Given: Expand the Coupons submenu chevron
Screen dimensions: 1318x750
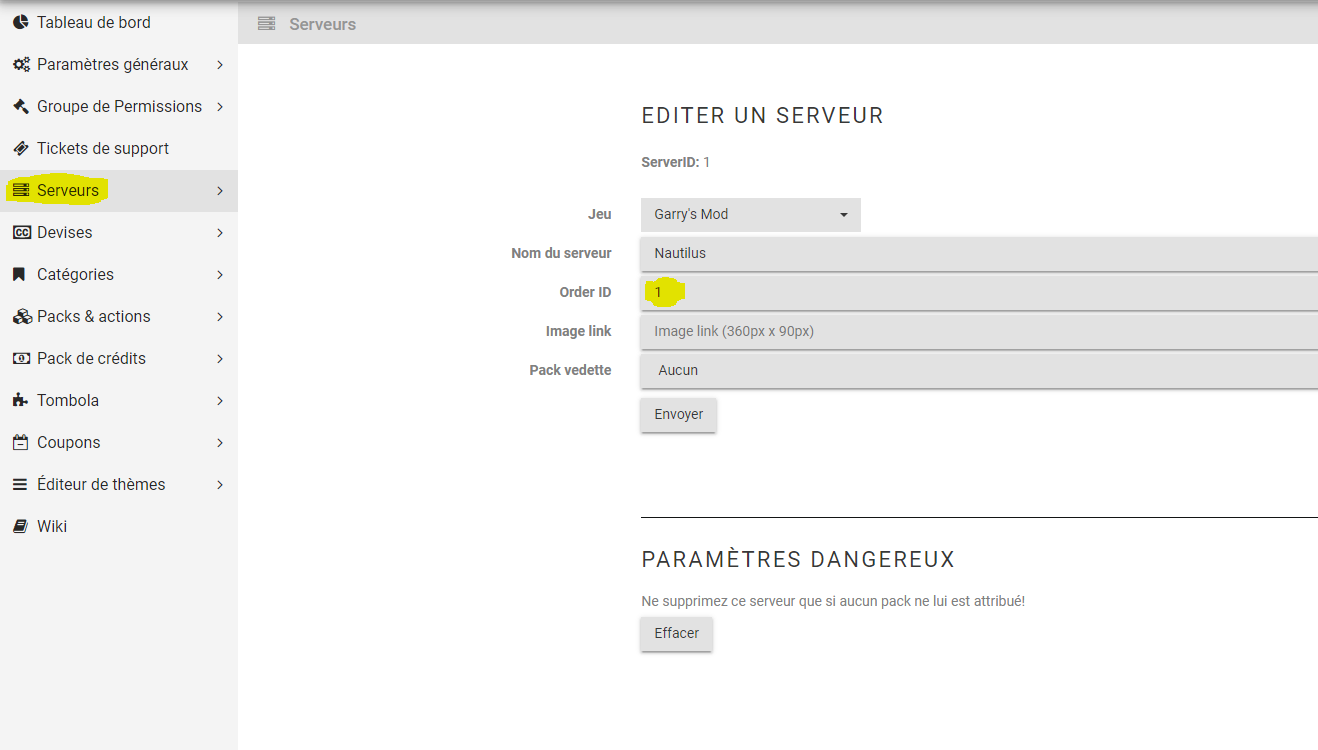Looking at the screenshot, I should coord(220,442).
